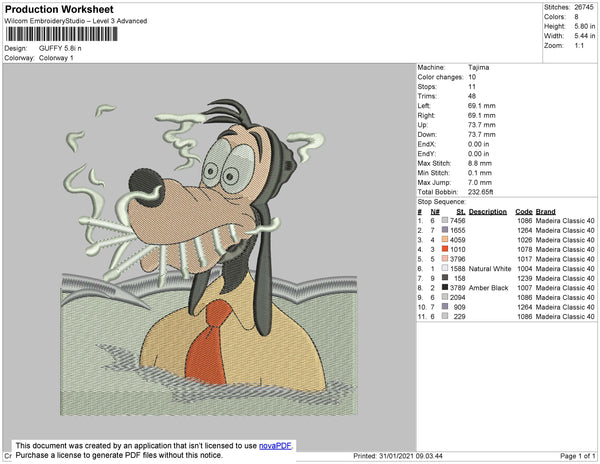The width and height of the screenshot is (600, 464).
Task: Click the Goofy embroidery design preview
Action: pyautogui.click(x=209, y=257)
